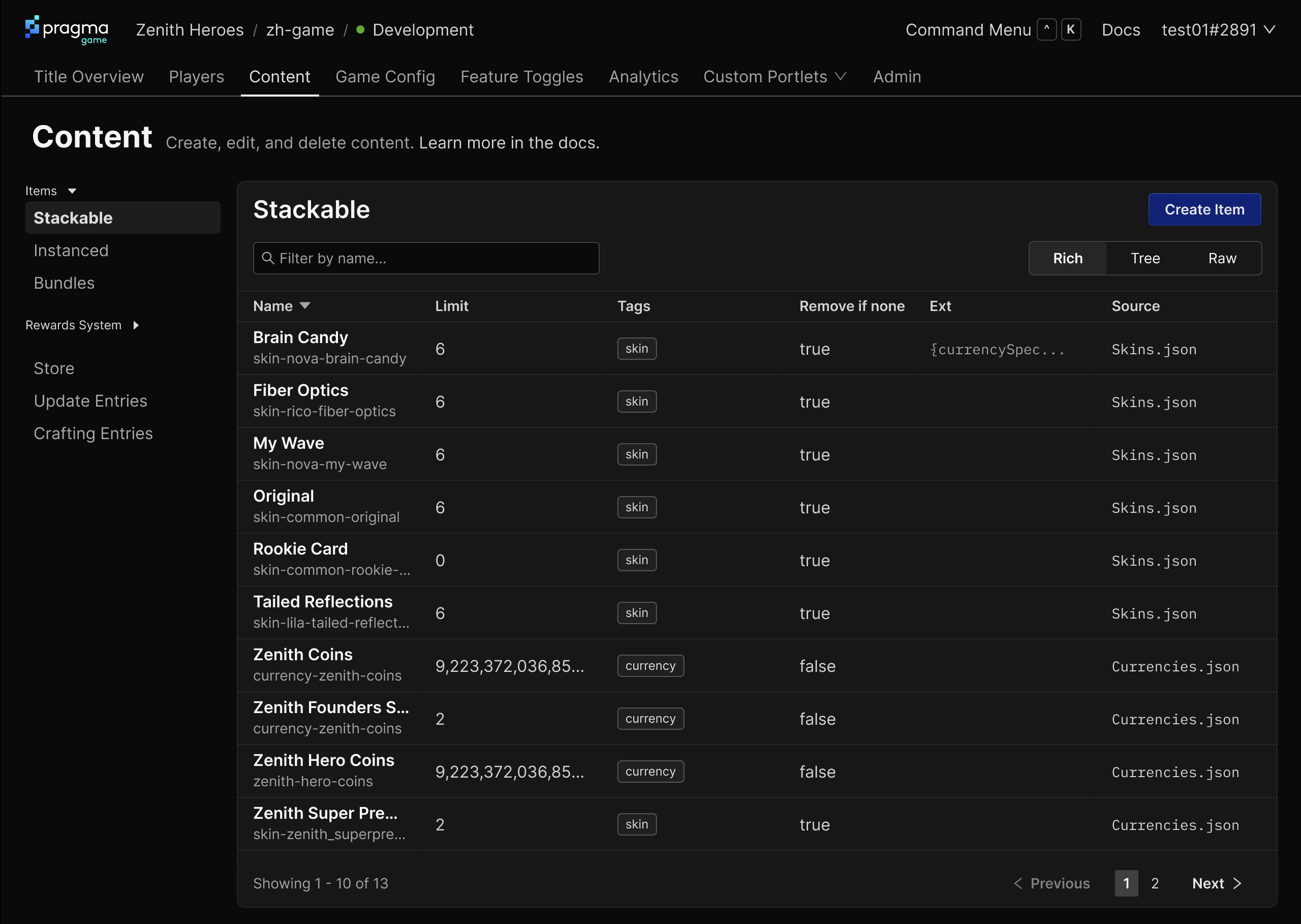Click the Pragma game logo
1301x924 pixels.
pyautogui.click(x=67, y=29)
